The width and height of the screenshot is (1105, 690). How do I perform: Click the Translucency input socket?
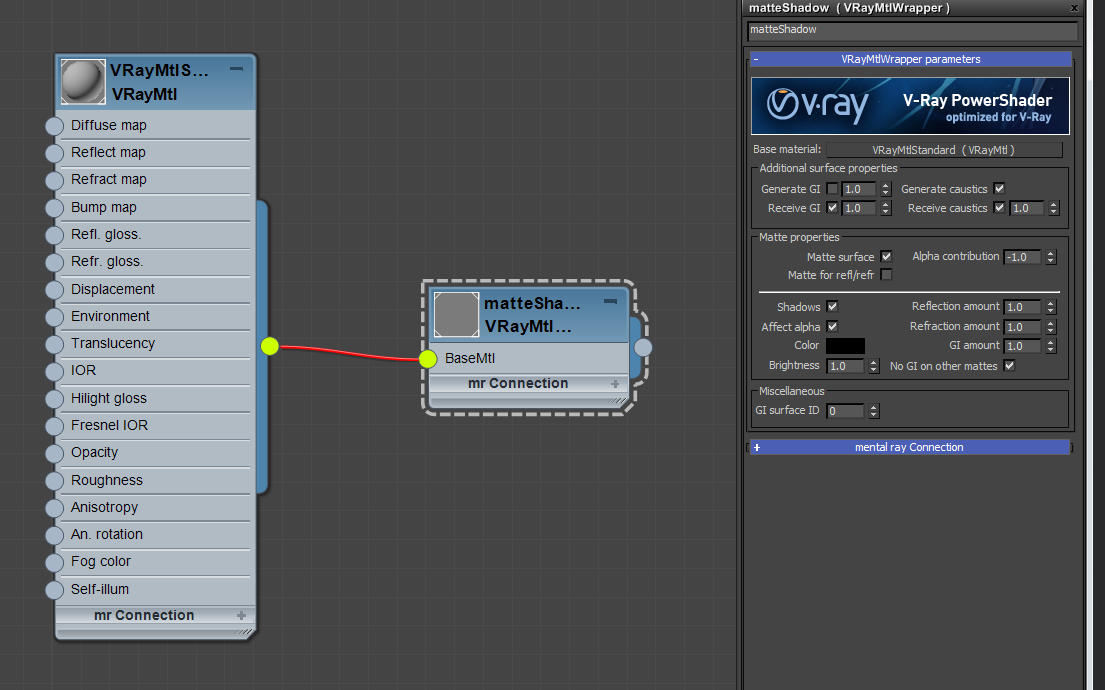(54, 344)
